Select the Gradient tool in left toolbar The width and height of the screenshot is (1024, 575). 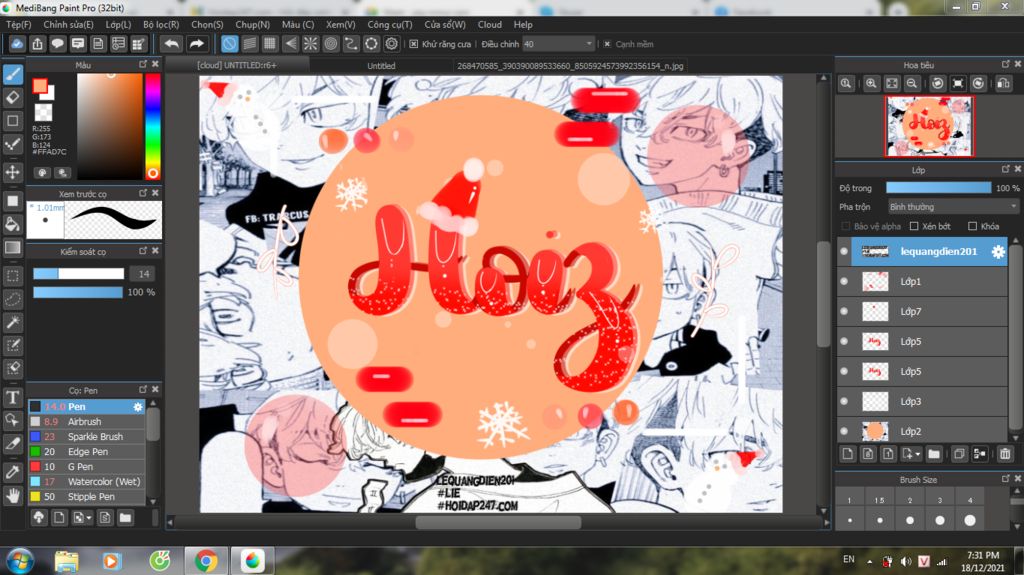coord(13,248)
